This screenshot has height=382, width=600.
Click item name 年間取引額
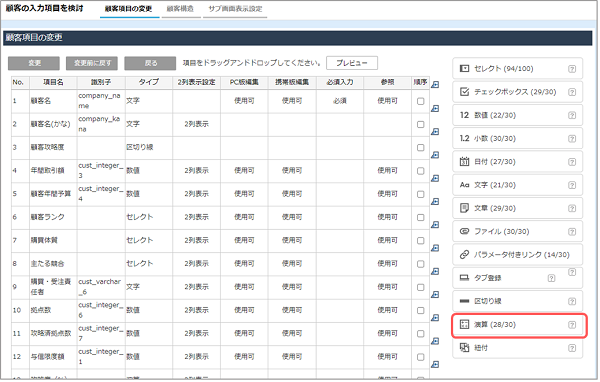point(47,171)
